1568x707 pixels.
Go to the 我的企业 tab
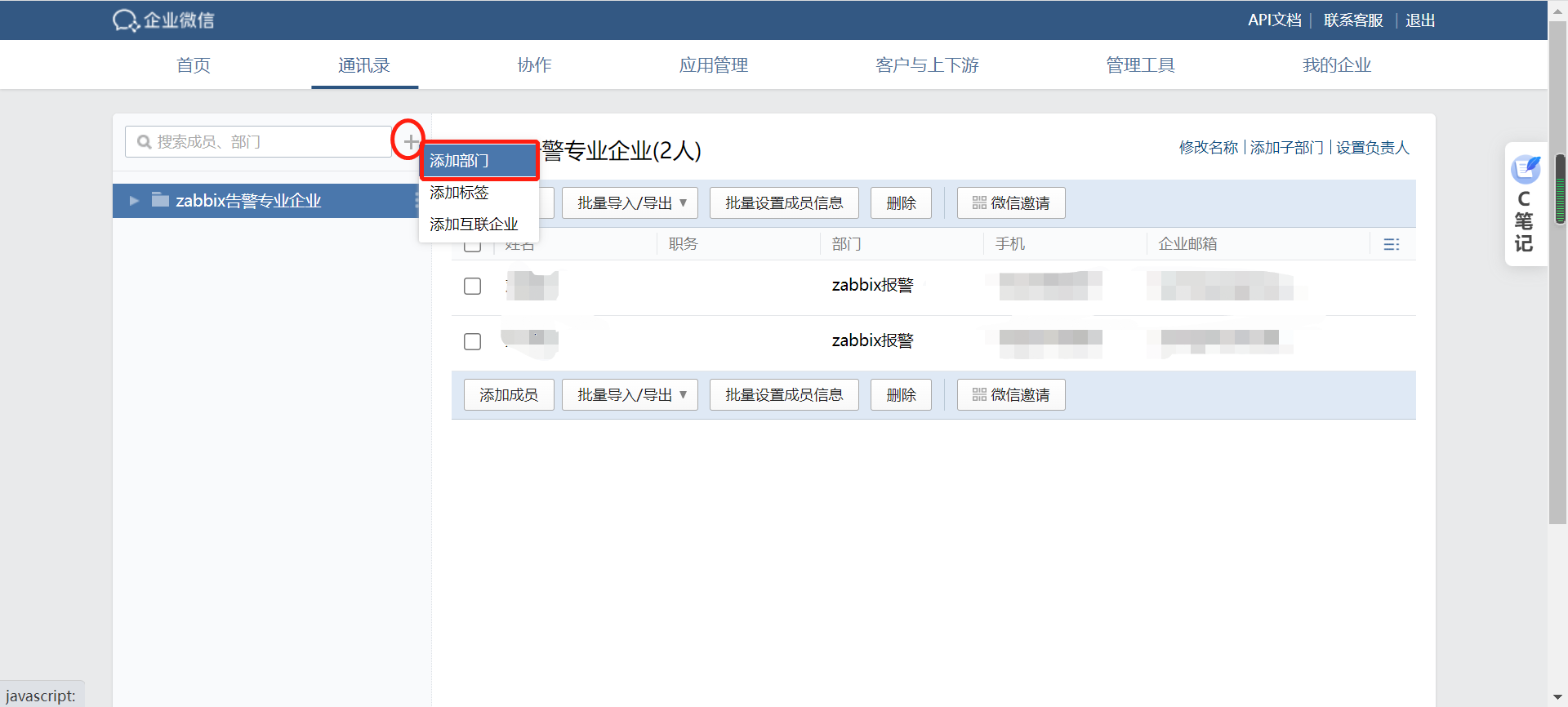(x=1337, y=65)
